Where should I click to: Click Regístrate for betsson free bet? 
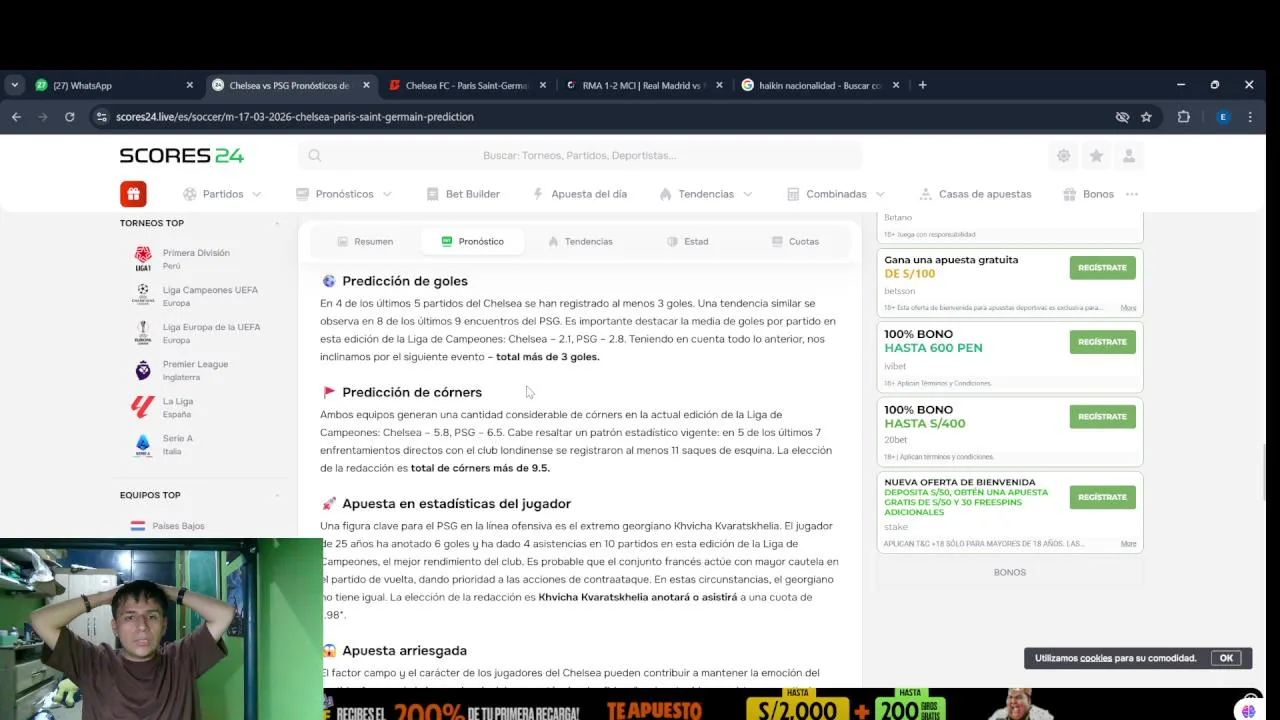1102,268
